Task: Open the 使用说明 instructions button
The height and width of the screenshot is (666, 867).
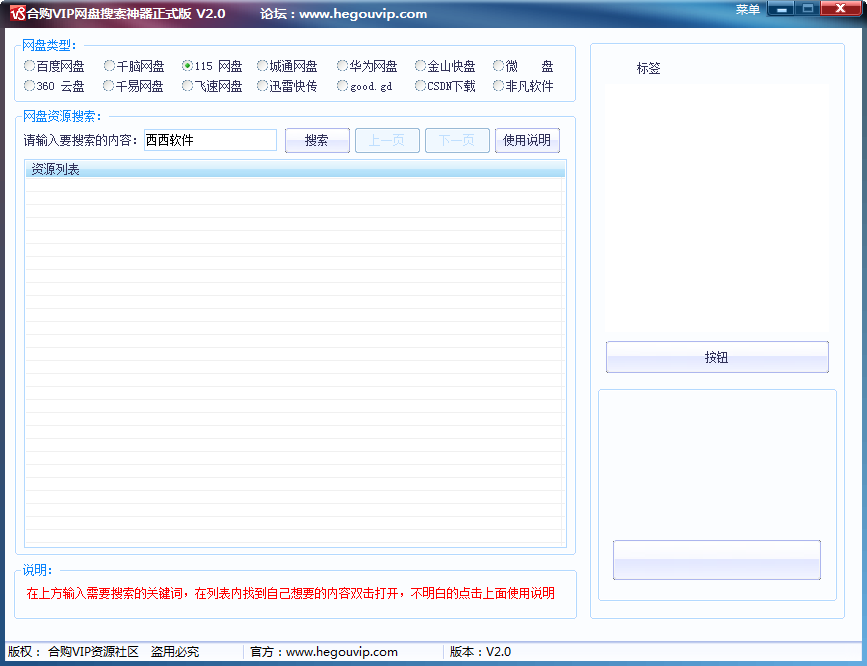Action: pyautogui.click(x=527, y=141)
